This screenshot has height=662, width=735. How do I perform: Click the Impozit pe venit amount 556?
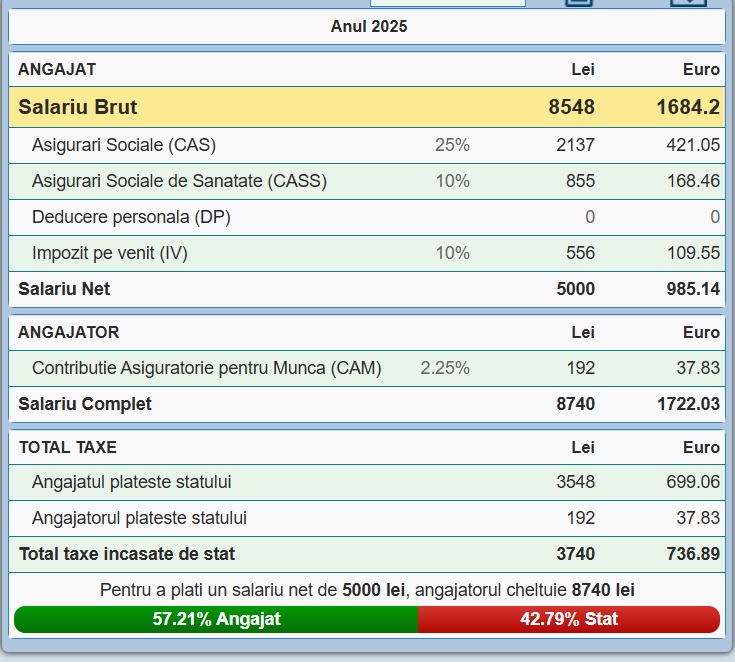pyautogui.click(x=580, y=253)
